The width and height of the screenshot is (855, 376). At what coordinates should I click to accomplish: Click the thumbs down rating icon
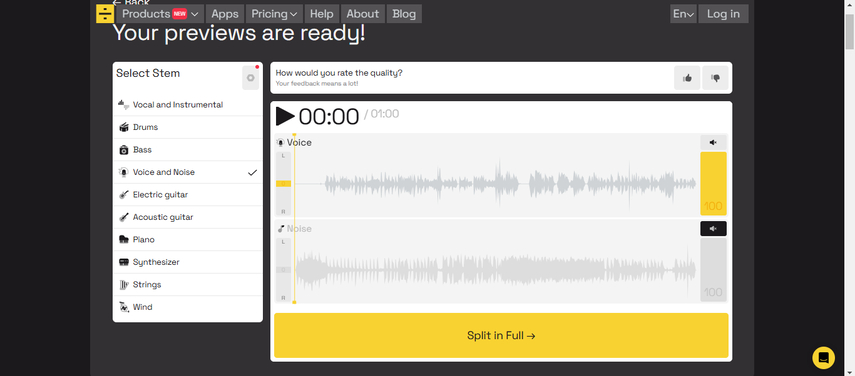click(715, 78)
